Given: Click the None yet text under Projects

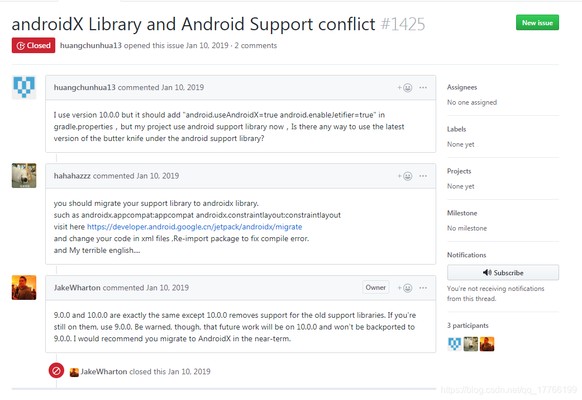Looking at the screenshot, I should (460, 186).
